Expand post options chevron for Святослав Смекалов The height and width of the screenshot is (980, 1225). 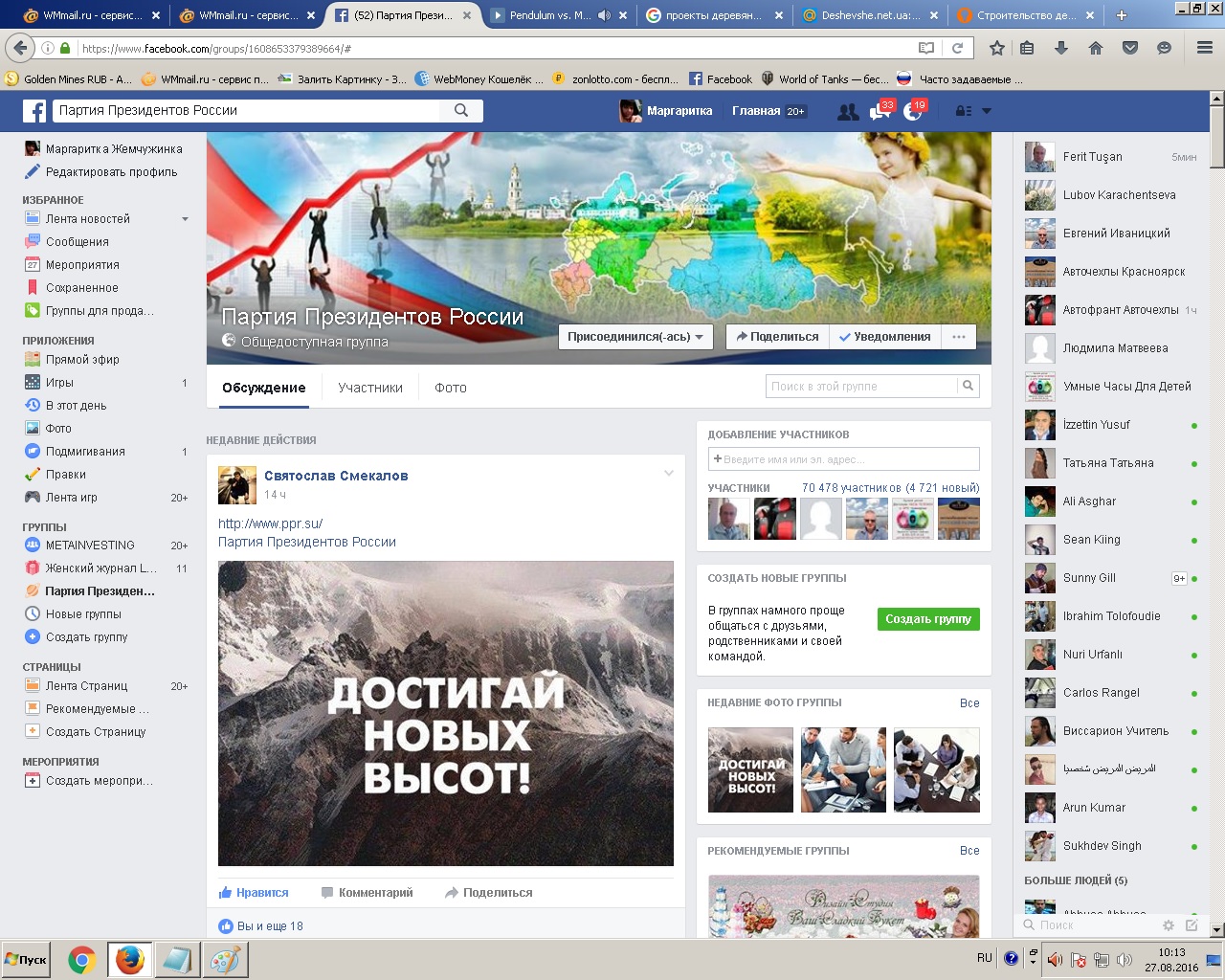click(669, 474)
